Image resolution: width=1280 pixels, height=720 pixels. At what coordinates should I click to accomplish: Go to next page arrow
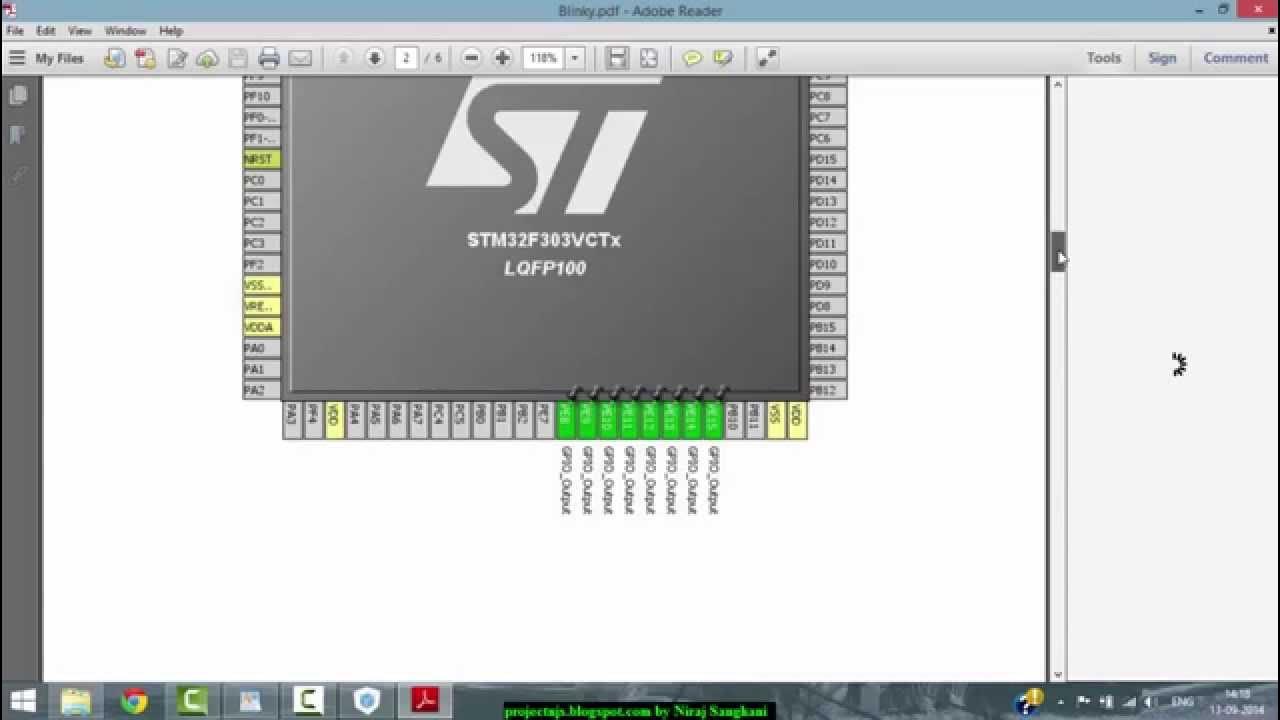tap(375, 58)
